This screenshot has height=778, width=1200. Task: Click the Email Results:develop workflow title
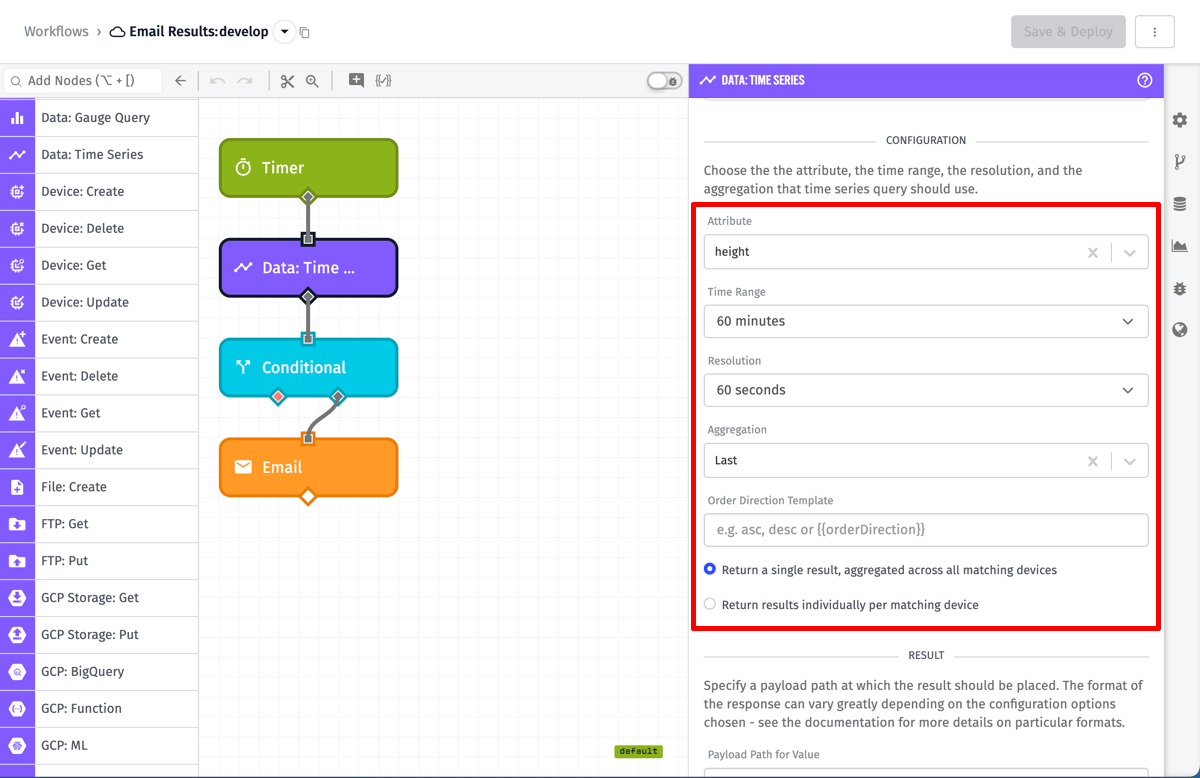click(x=199, y=32)
